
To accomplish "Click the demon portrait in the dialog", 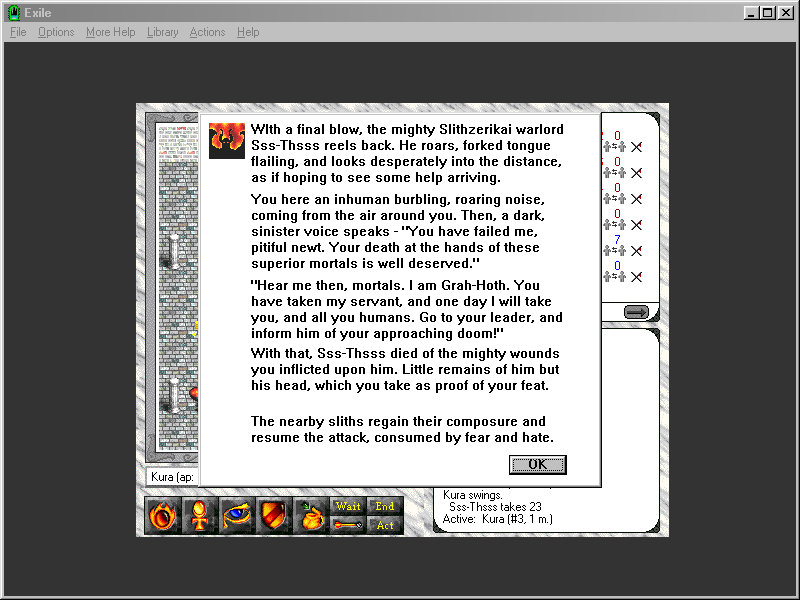I will click(227, 140).
